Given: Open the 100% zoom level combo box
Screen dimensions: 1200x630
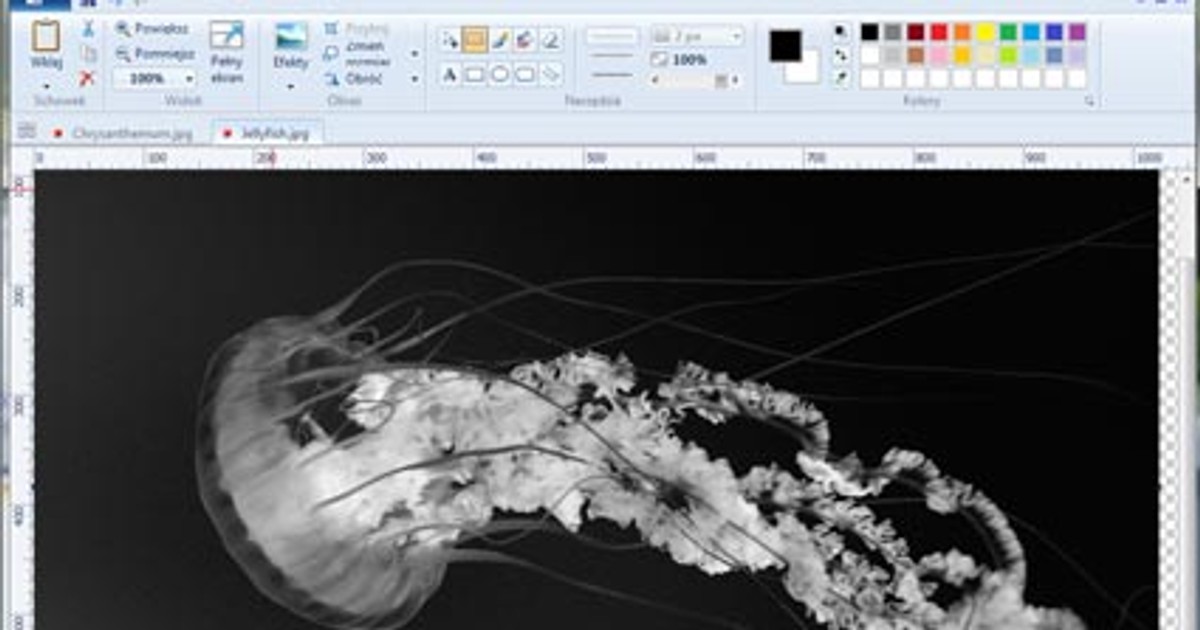Looking at the screenshot, I should tap(154, 78).
